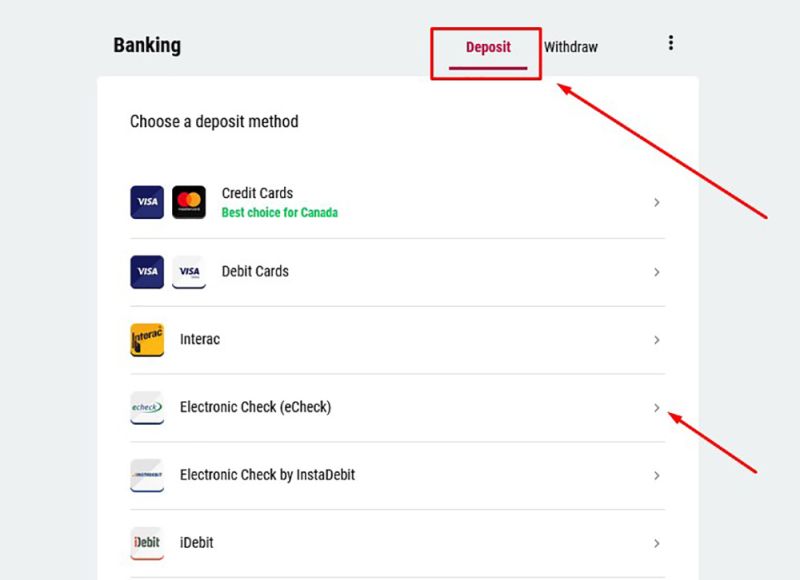The width and height of the screenshot is (800, 580).
Task: Switch to the Withdraw tab
Action: tap(571, 47)
